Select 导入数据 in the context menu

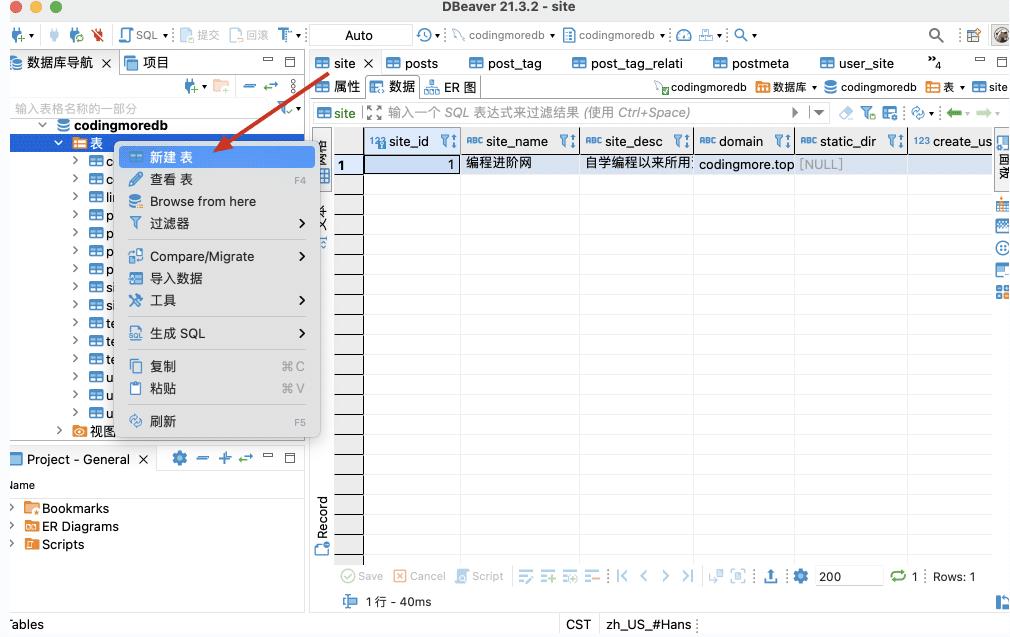[176, 278]
